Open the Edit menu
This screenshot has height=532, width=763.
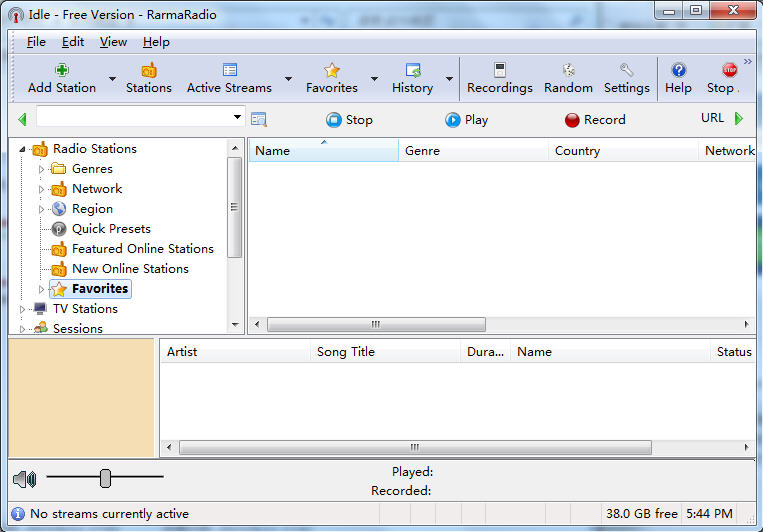(73, 42)
